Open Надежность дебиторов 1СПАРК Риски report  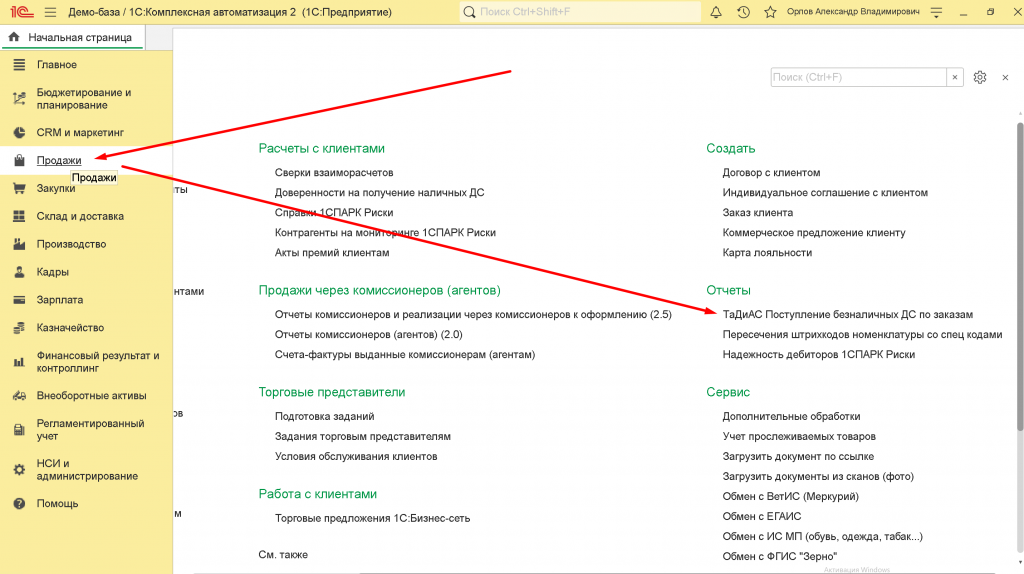818,355
